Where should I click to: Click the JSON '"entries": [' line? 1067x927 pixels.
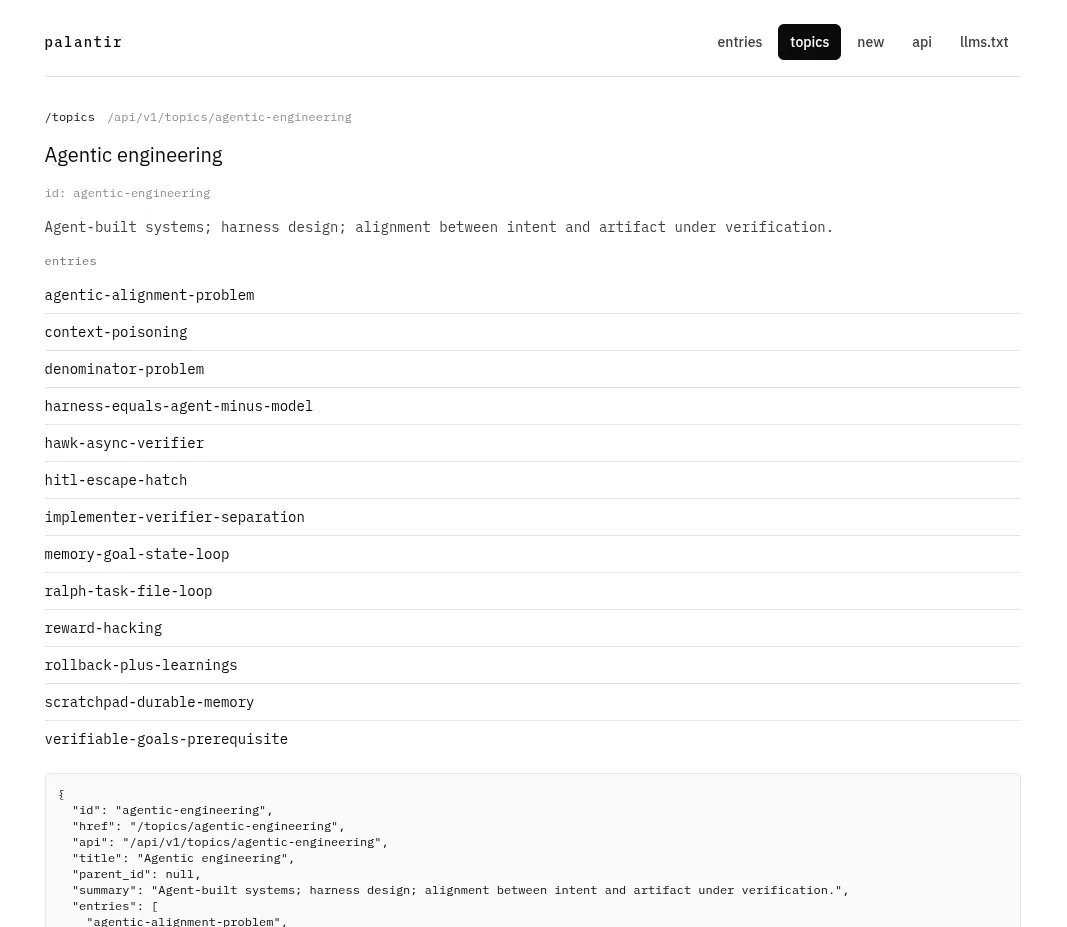[x=115, y=906]
